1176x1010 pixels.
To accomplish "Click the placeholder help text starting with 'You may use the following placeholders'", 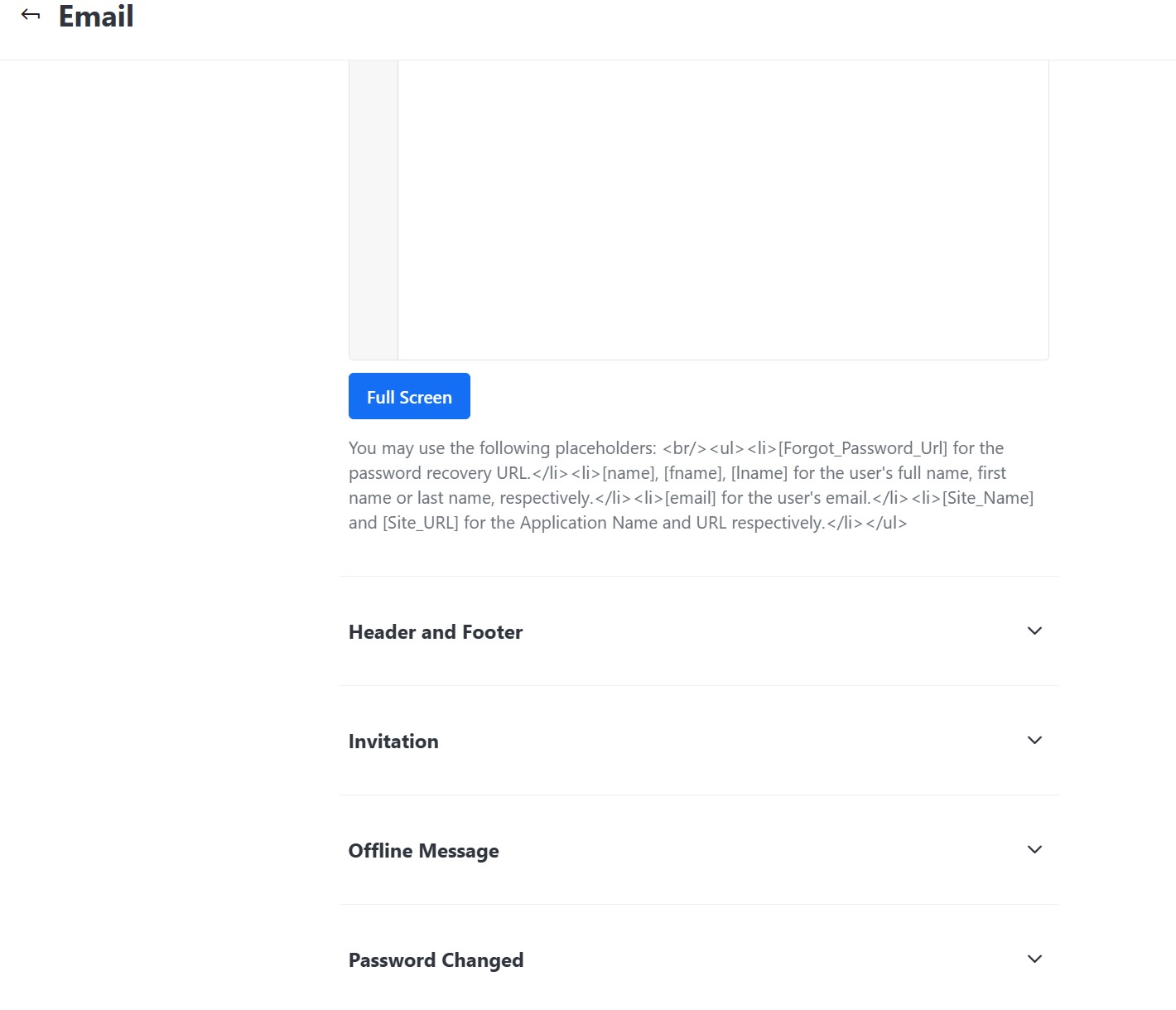I will (692, 486).
